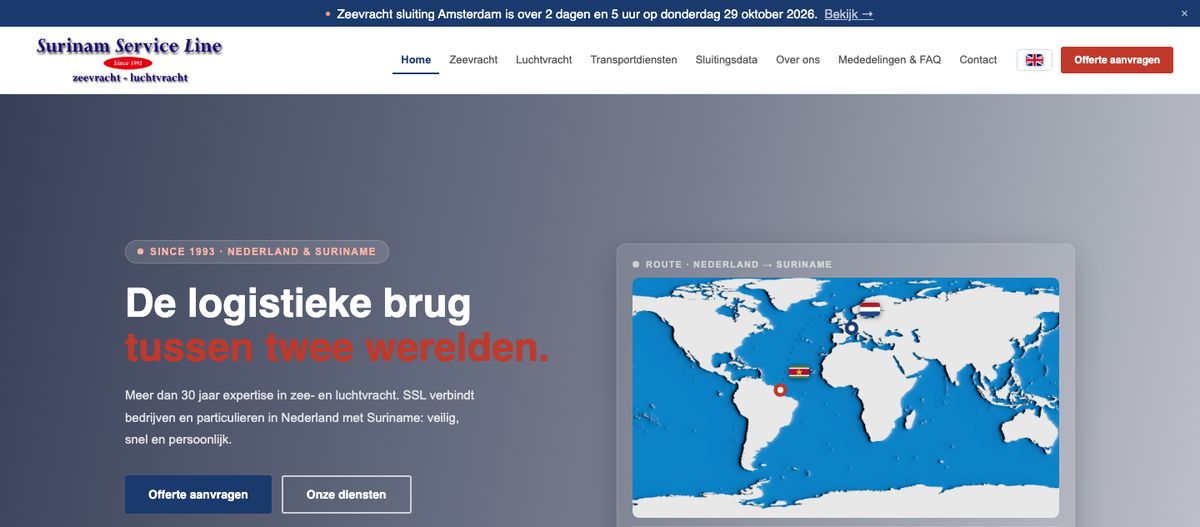
Task: Go to the Luchtvracht page
Action: 544,60
